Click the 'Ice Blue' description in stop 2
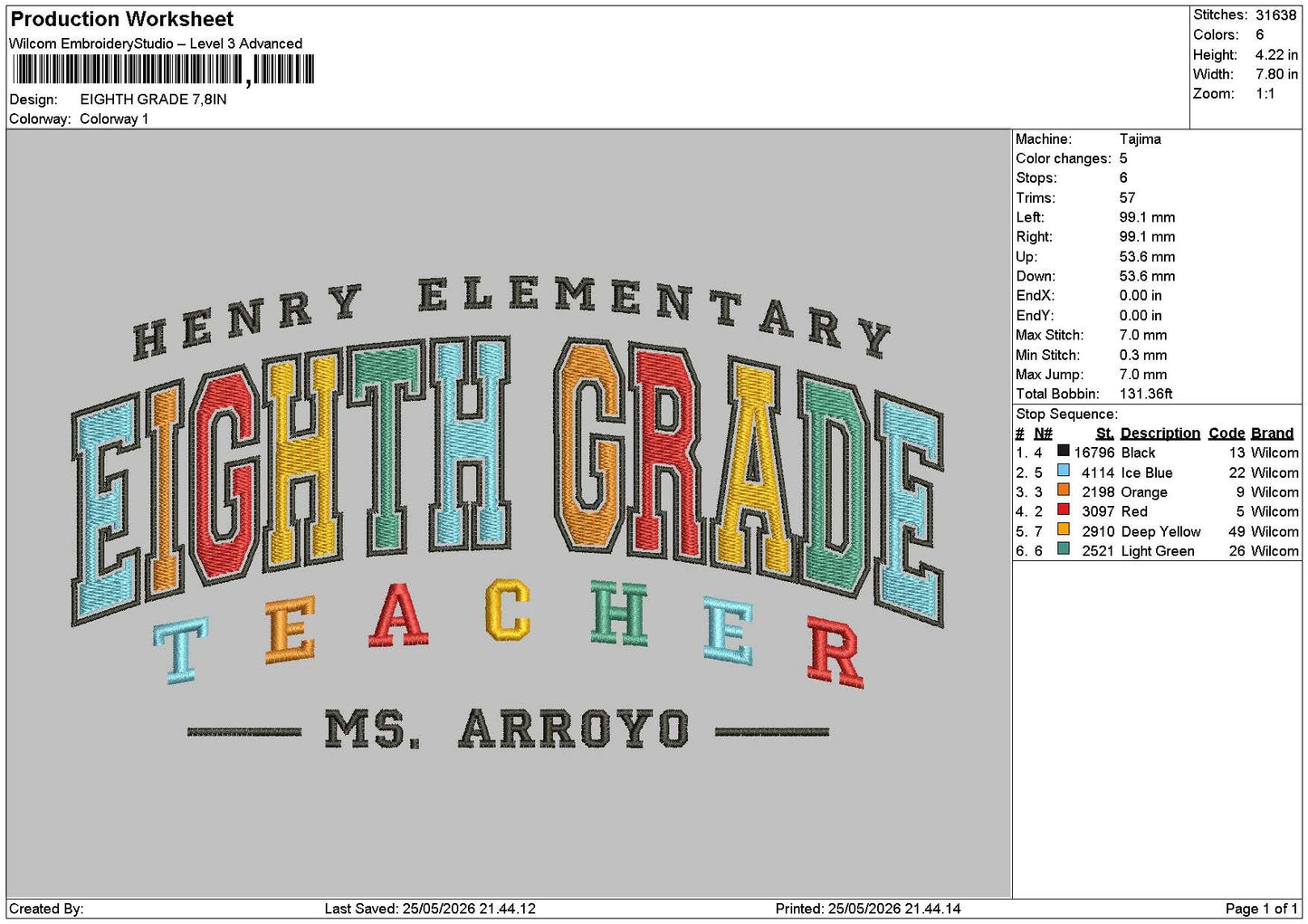The image size is (1308, 924). (x=1146, y=472)
